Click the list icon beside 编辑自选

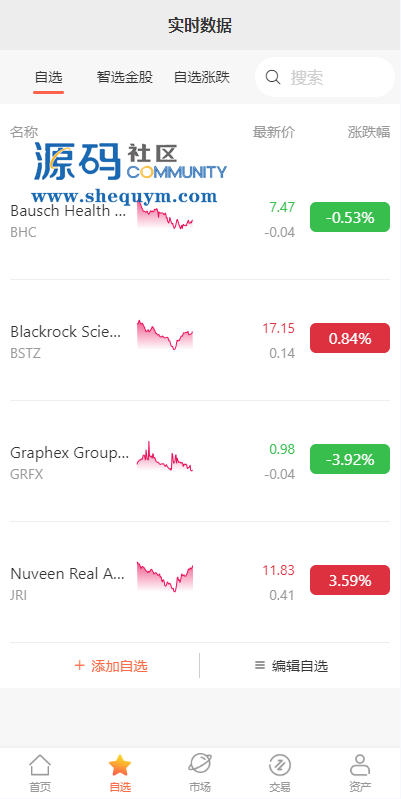pos(260,665)
